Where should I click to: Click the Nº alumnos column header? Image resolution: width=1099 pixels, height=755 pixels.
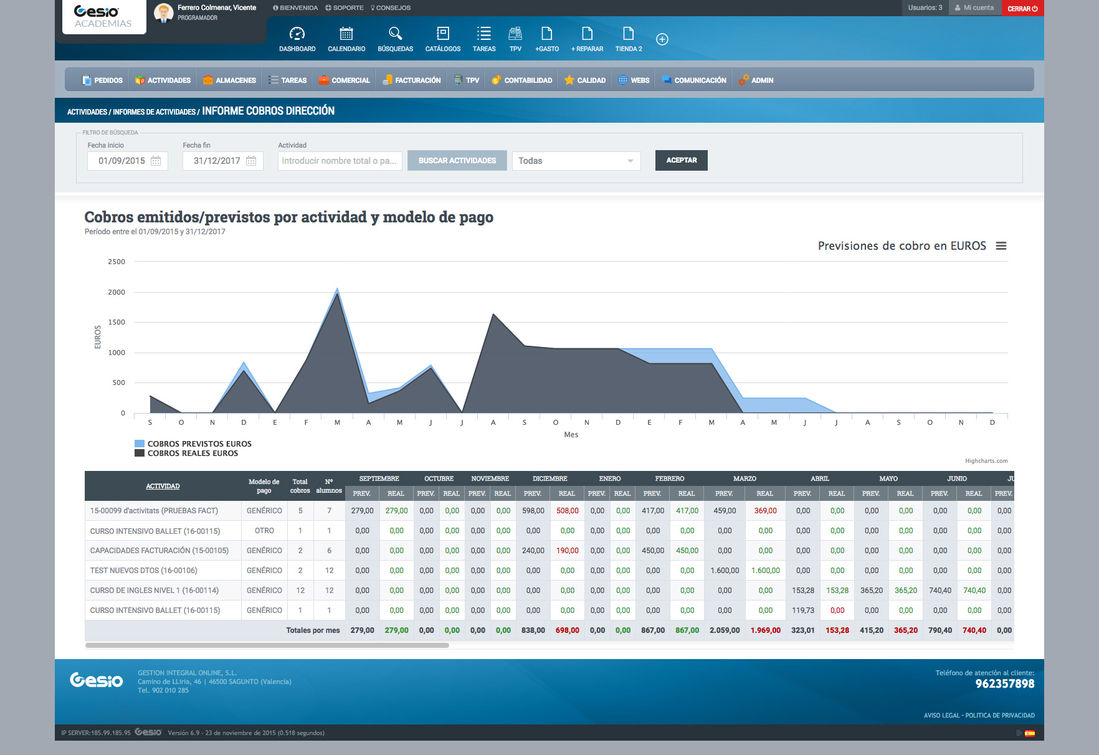click(x=329, y=487)
